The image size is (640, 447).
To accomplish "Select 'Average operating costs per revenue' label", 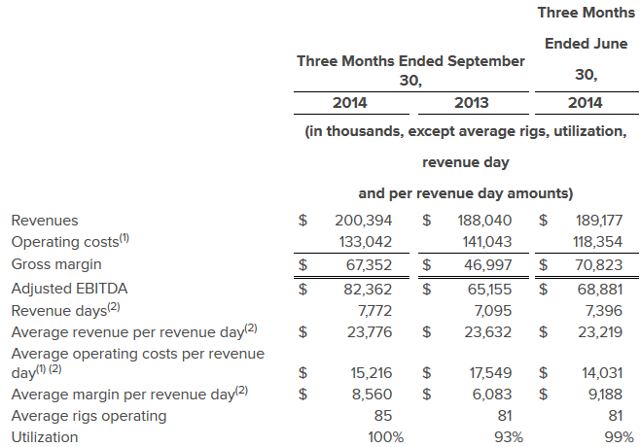I will pyautogui.click(x=138, y=354).
